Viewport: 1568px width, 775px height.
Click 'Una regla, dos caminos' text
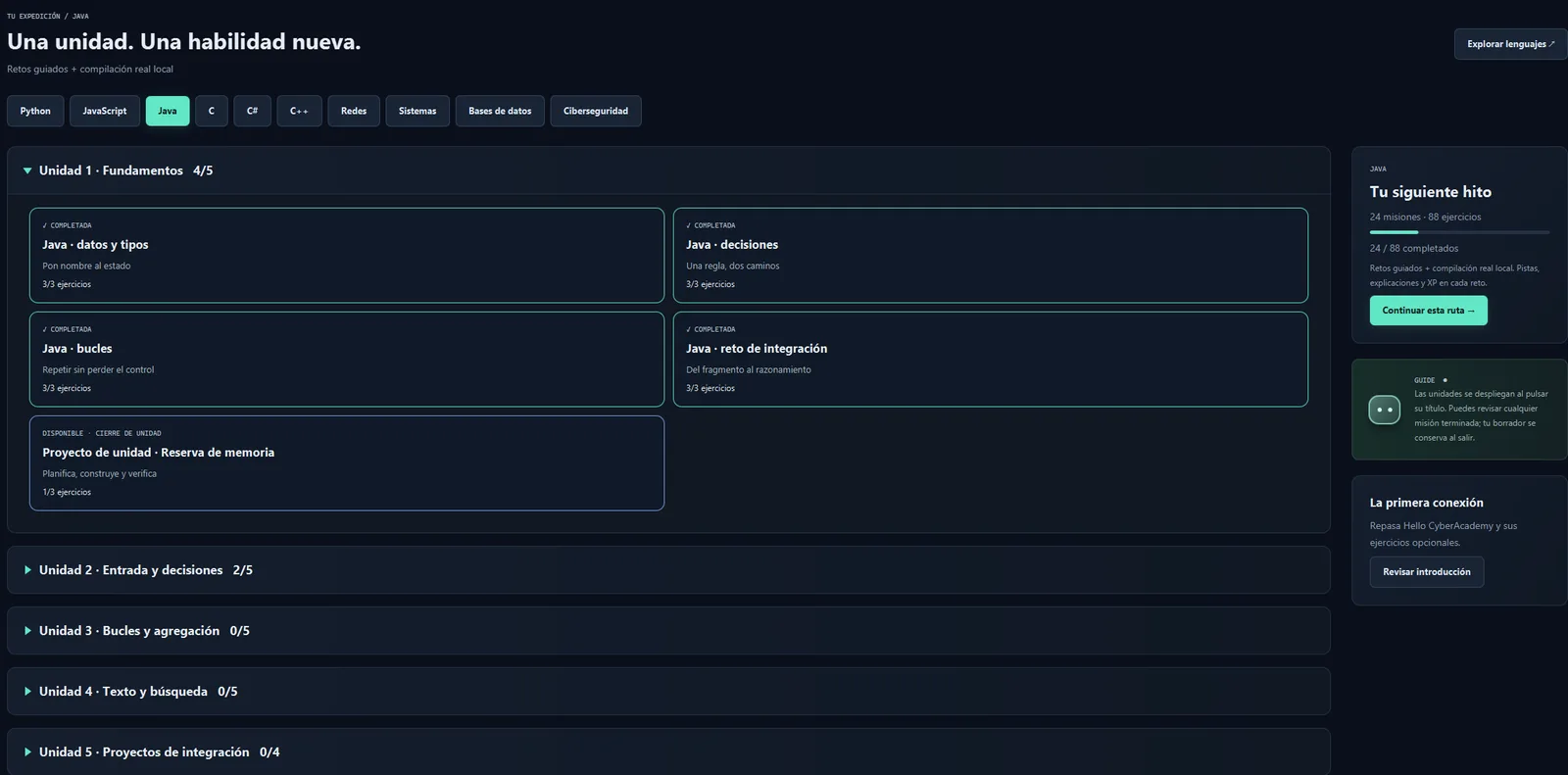733,266
